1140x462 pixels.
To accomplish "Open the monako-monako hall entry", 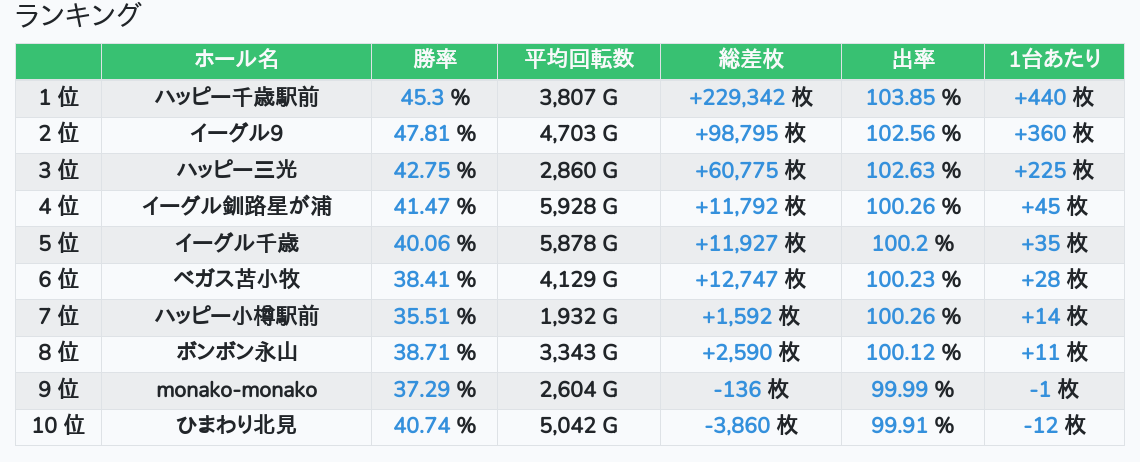I will [236, 390].
